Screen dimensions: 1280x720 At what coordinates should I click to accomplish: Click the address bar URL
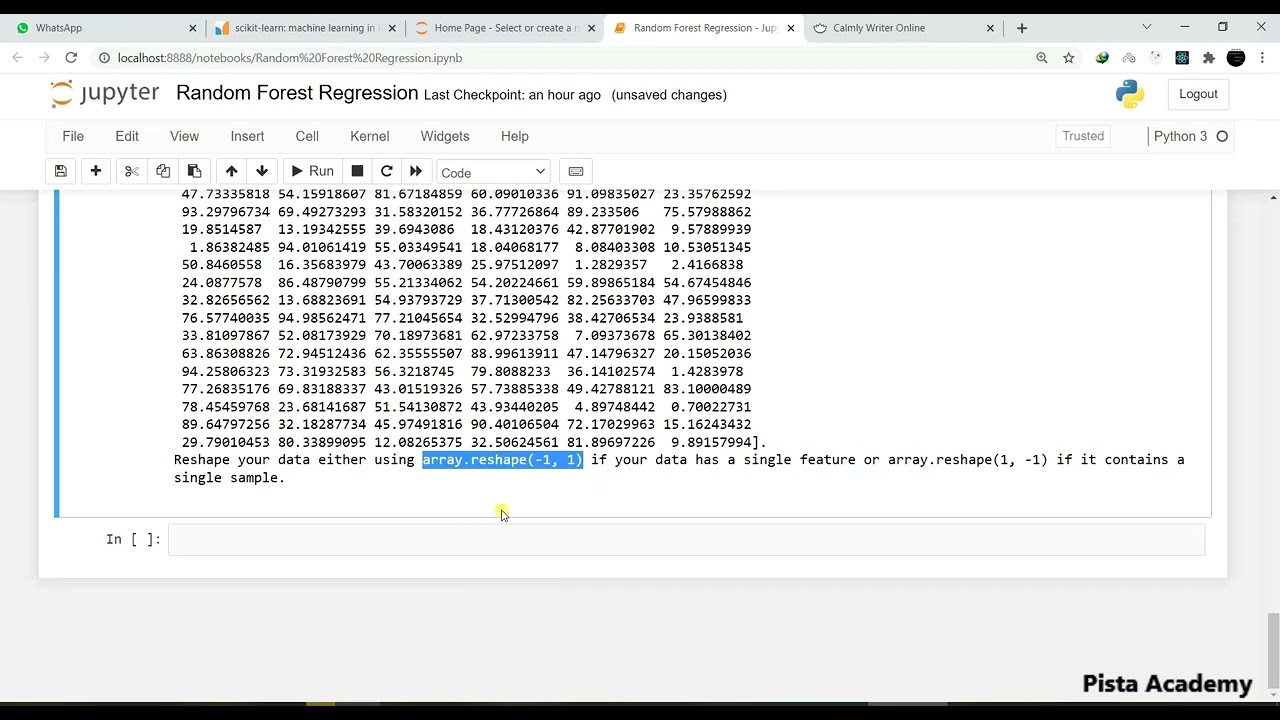coord(290,58)
